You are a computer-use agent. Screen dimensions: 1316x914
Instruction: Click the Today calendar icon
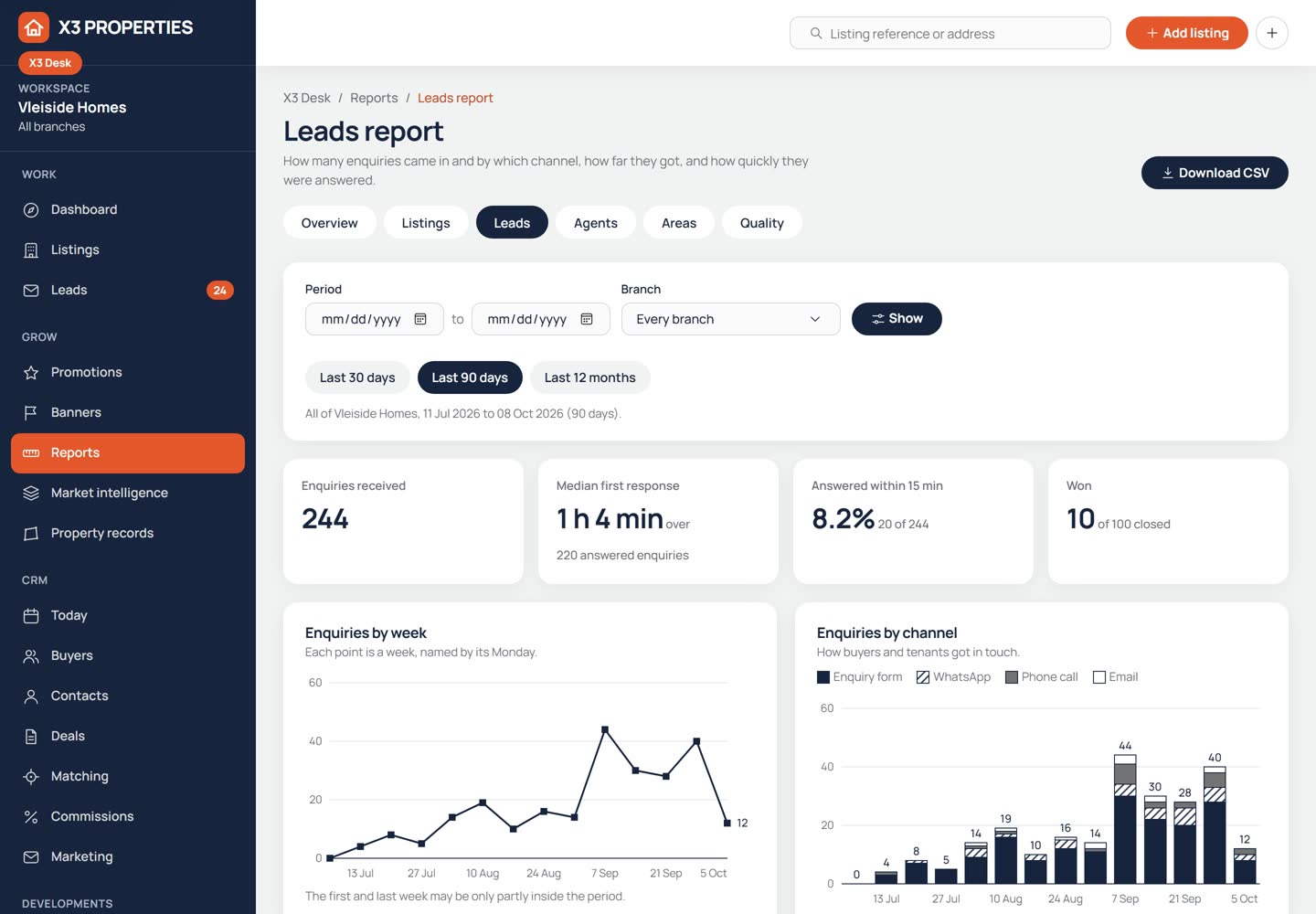click(31, 616)
